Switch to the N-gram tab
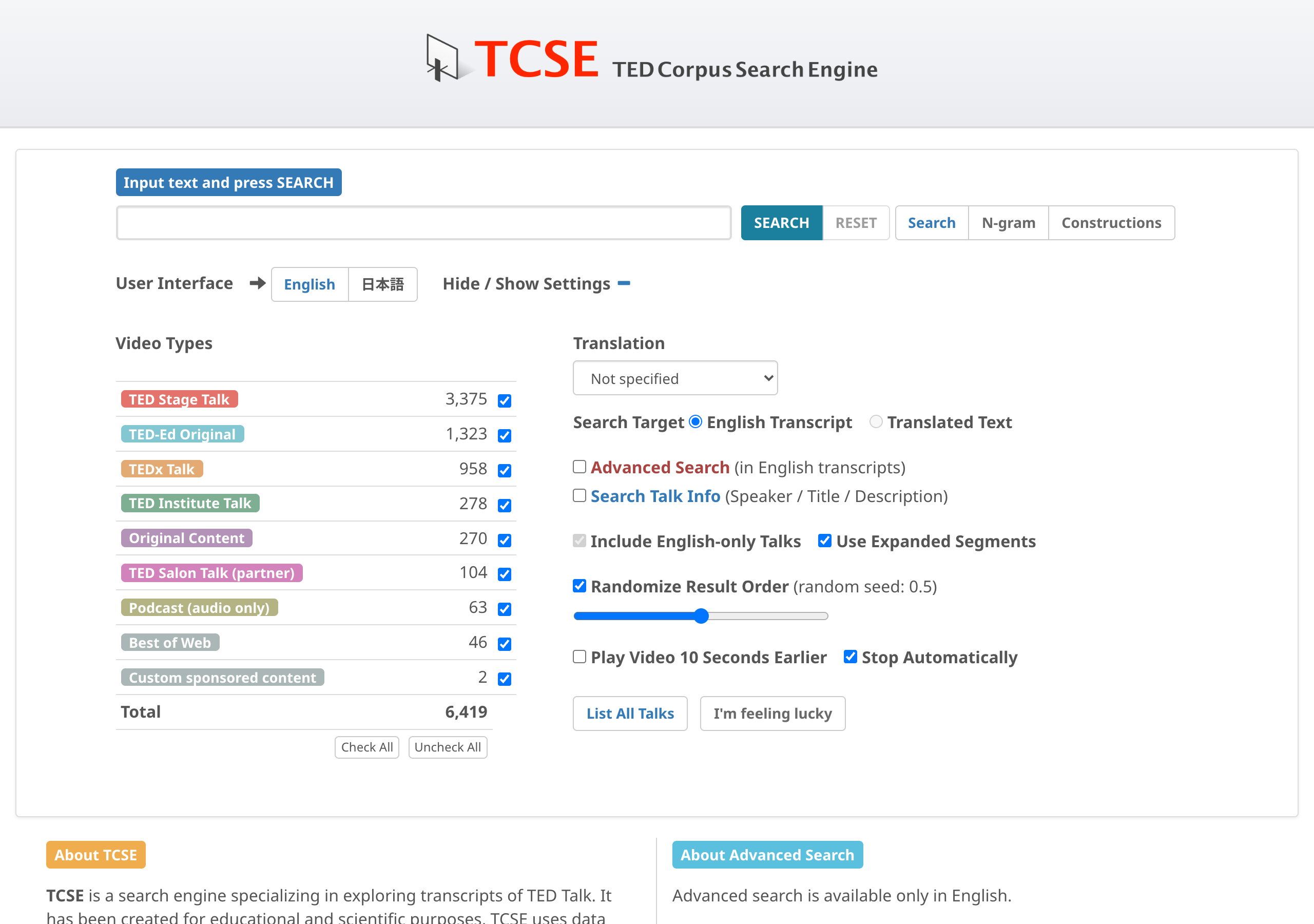Screen dimensions: 1314x924 (x=1008, y=223)
